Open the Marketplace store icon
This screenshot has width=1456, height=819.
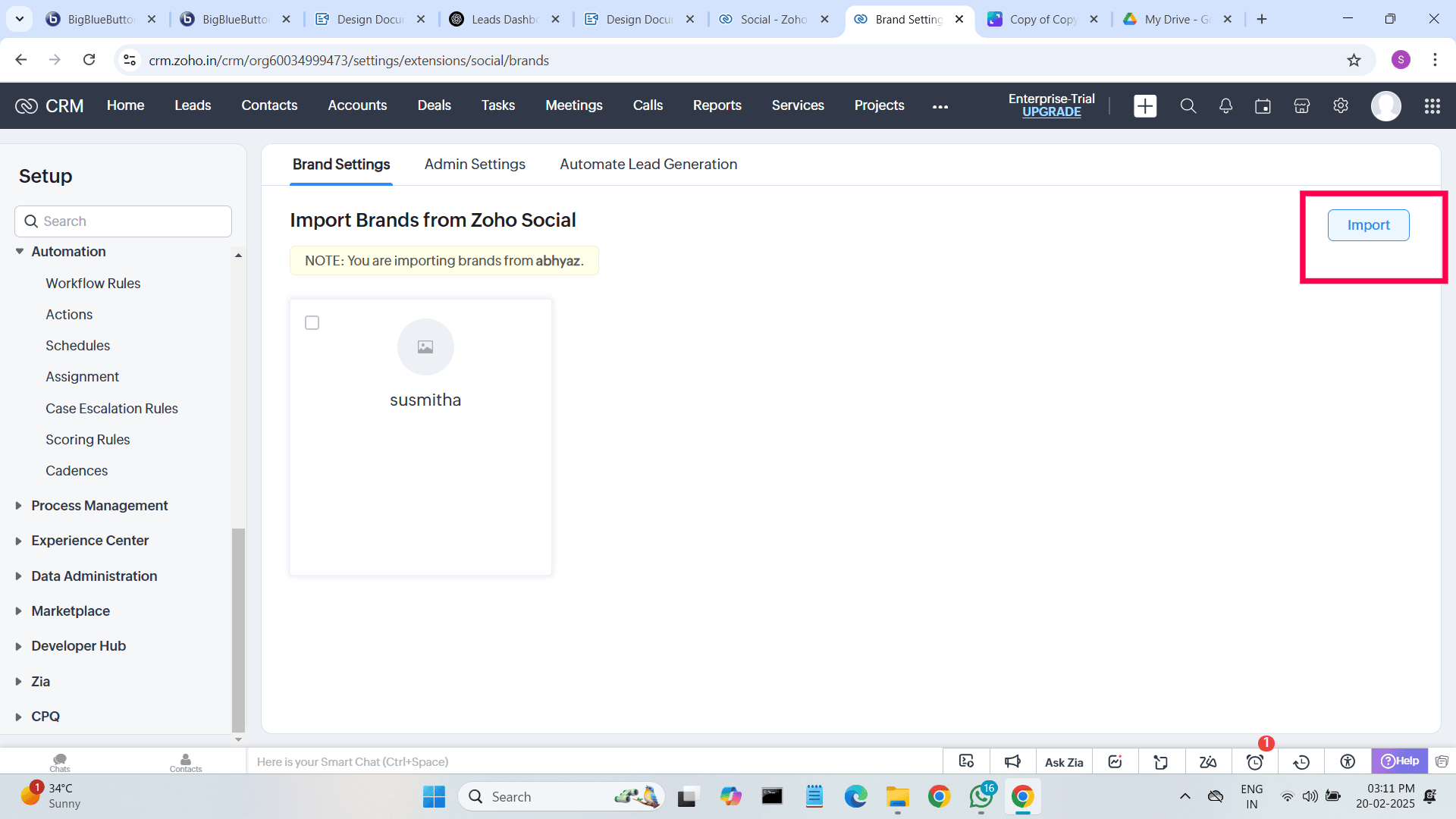[1302, 106]
